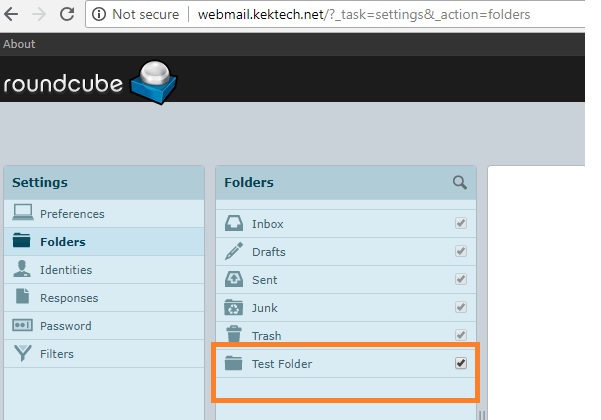This screenshot has height=420, width=601.
Task: Click the Junk folder icon
Action: click(x=234, y=308)
